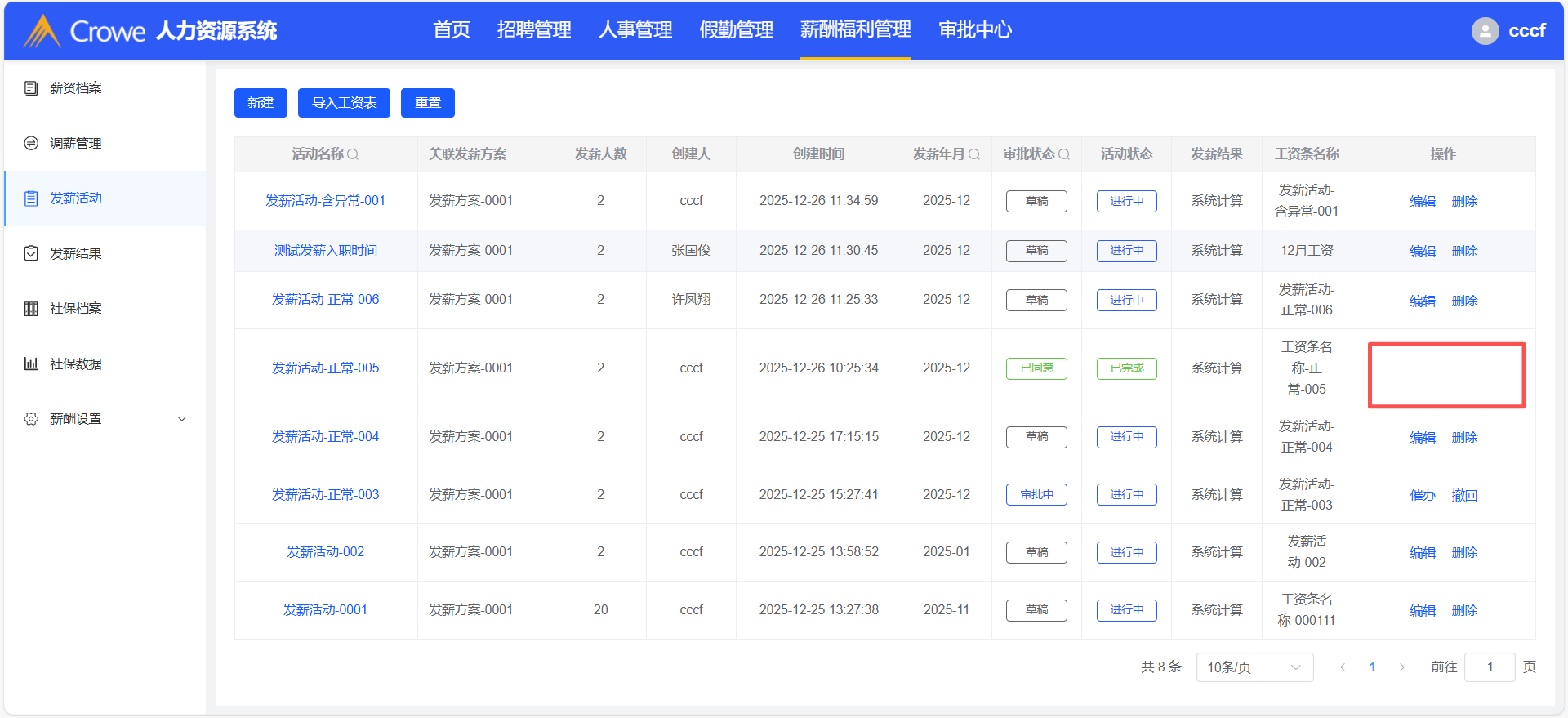
Task: Click the 新建 button
Action: tap(261, 103)
